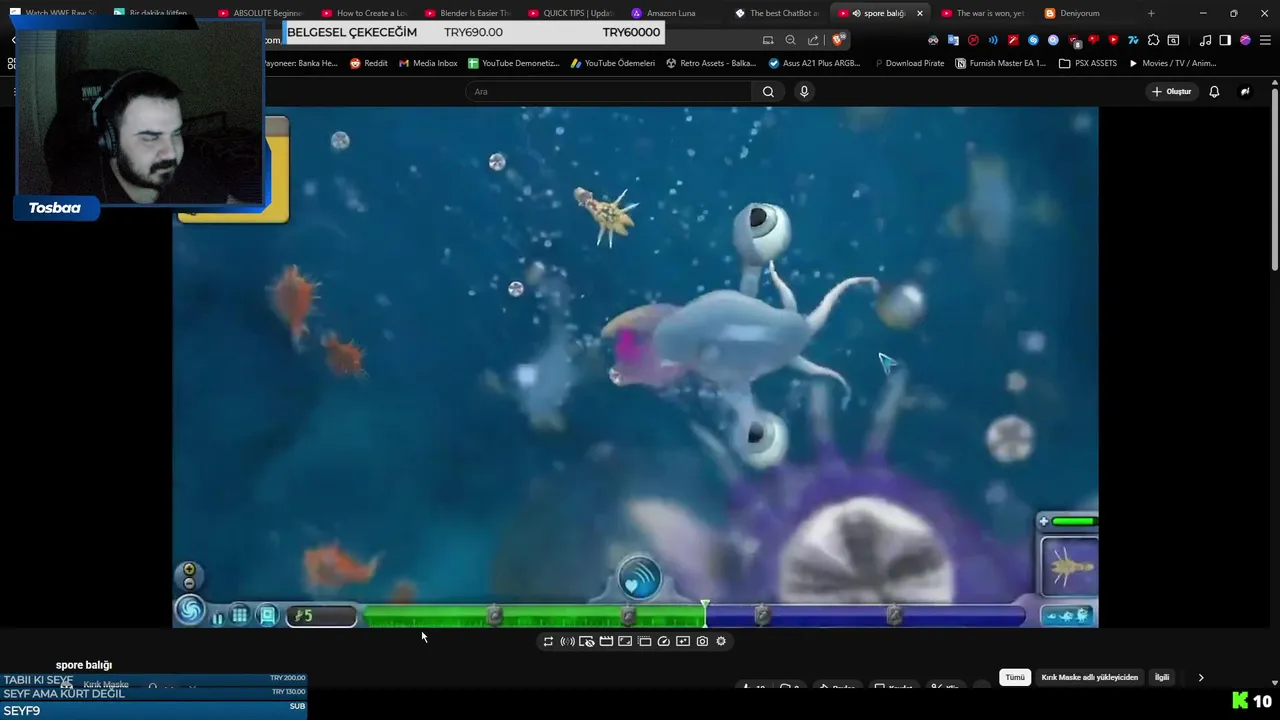Click the 7tv extension icon
This screenshot has height=720, width=1280.
1133,40
